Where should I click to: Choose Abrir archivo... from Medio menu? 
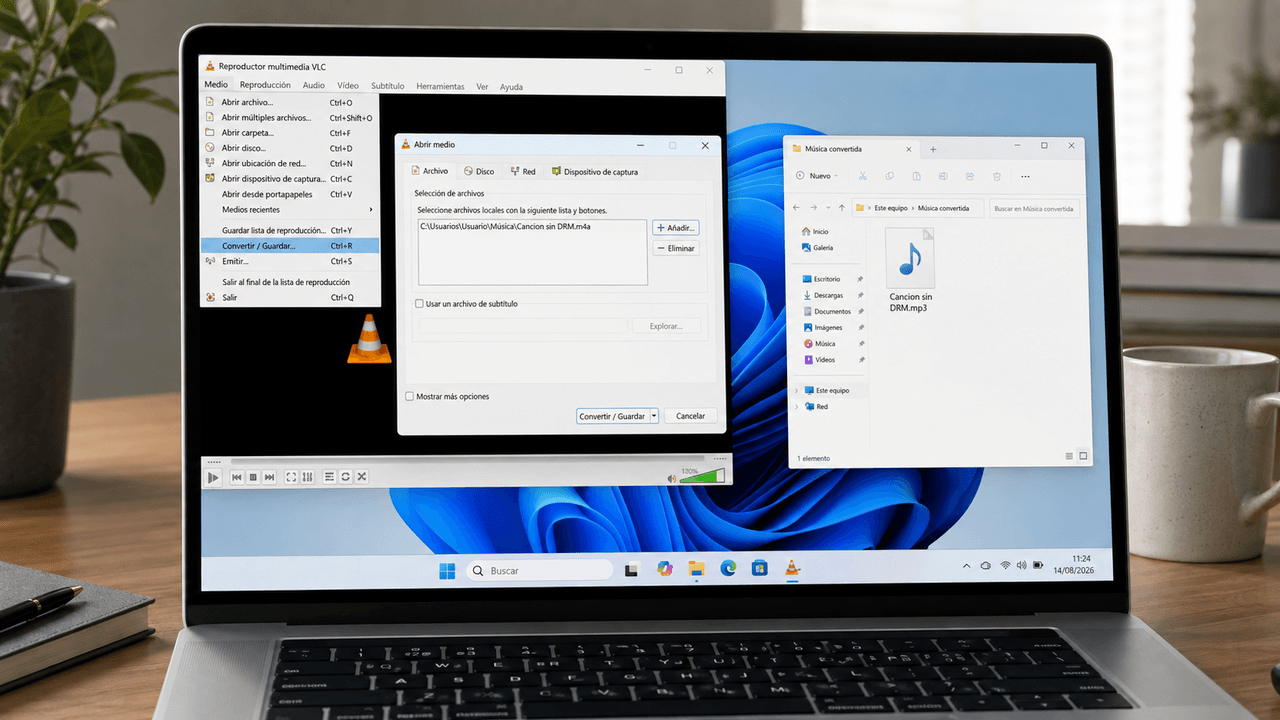290,102
